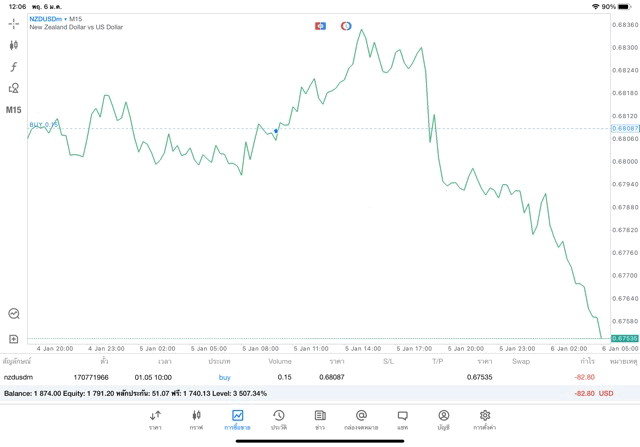Open indicators list with the f icon
This screenshot has width=640, height=447.
[14, 67]
